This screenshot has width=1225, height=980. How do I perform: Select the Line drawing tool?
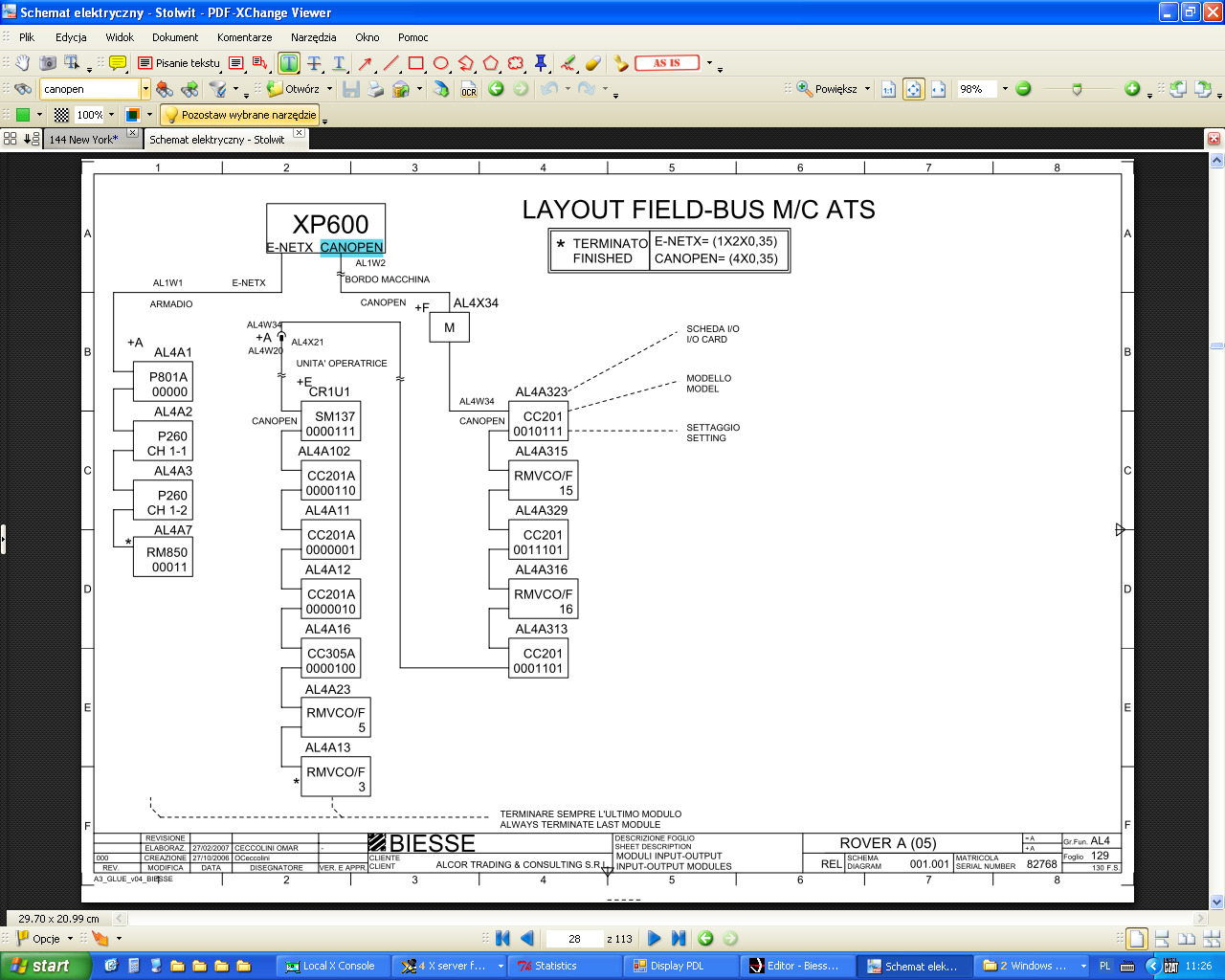pos(390,63)
